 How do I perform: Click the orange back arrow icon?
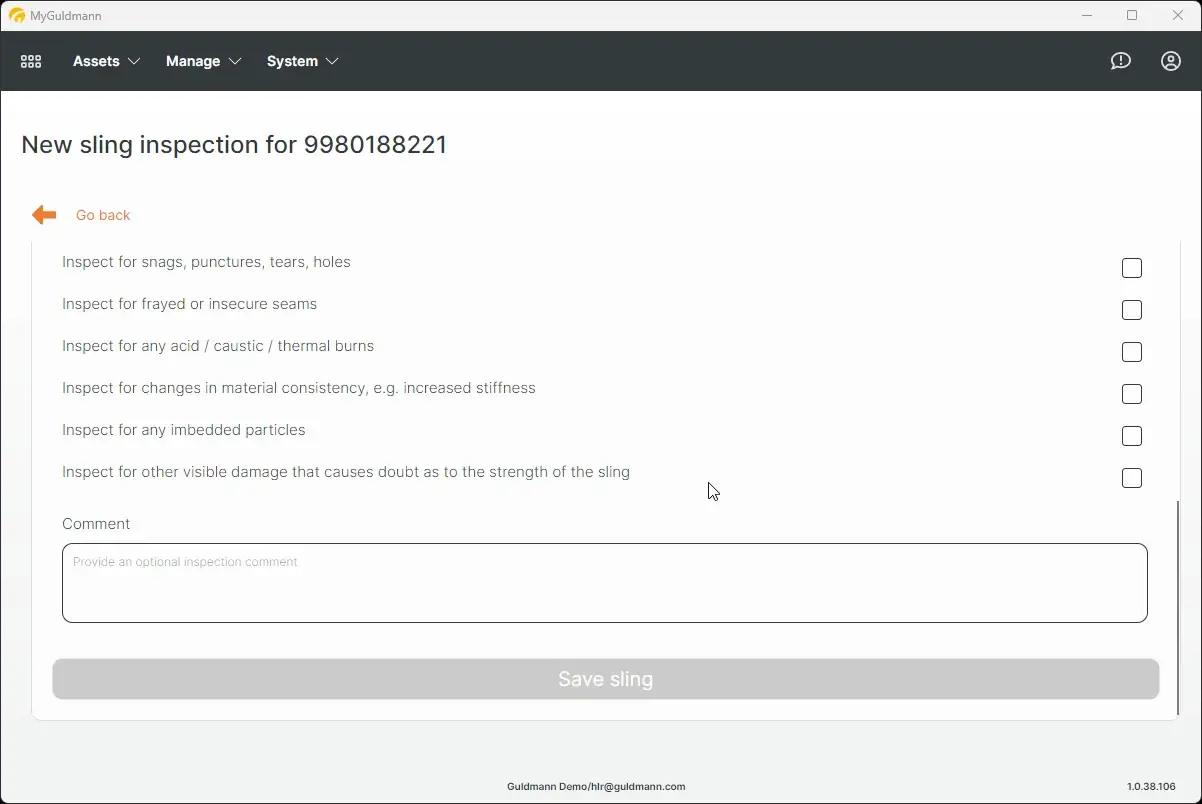click(x=43, y=214)
